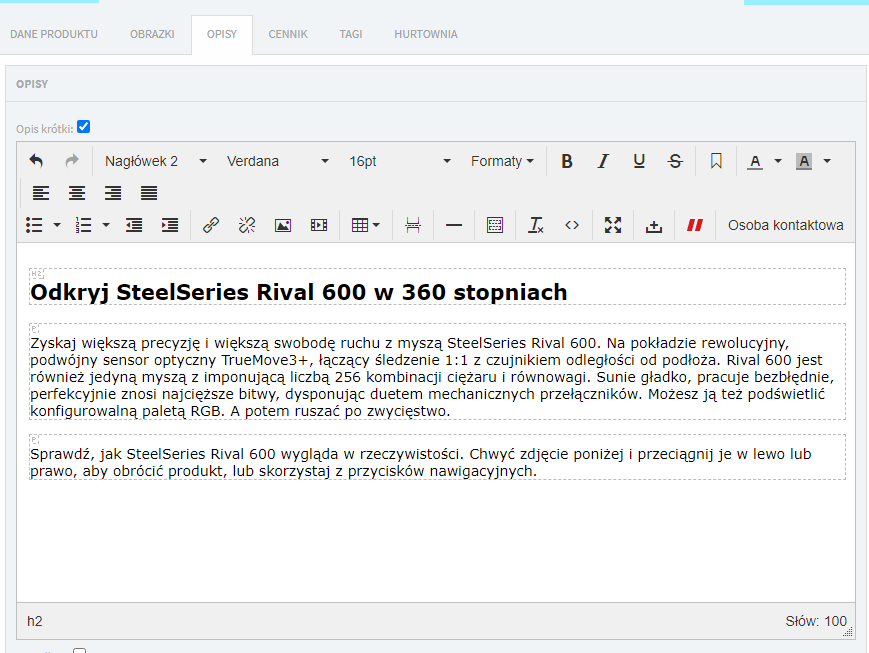The height and width of the screenshot is (653, 869).
Task: Increase the indent
Action: coord(170,225)
